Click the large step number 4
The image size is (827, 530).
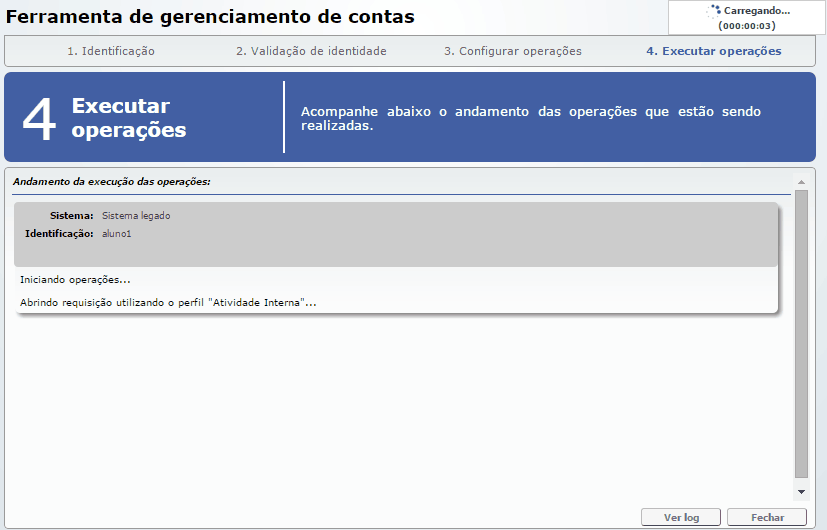click(39, 118)
